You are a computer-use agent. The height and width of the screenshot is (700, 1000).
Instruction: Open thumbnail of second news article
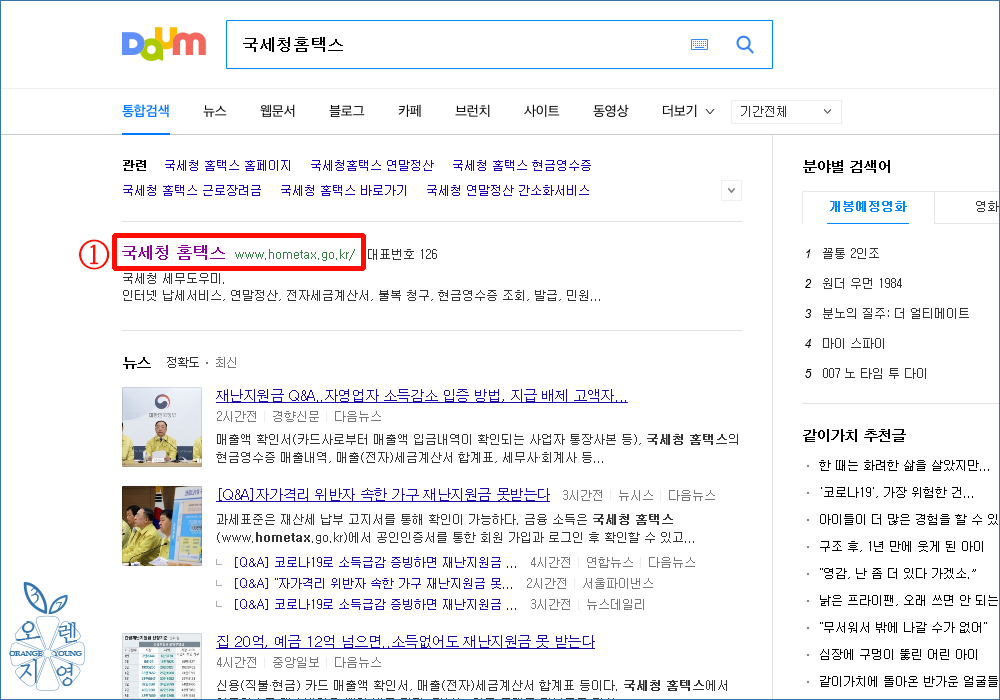point(162,525)
